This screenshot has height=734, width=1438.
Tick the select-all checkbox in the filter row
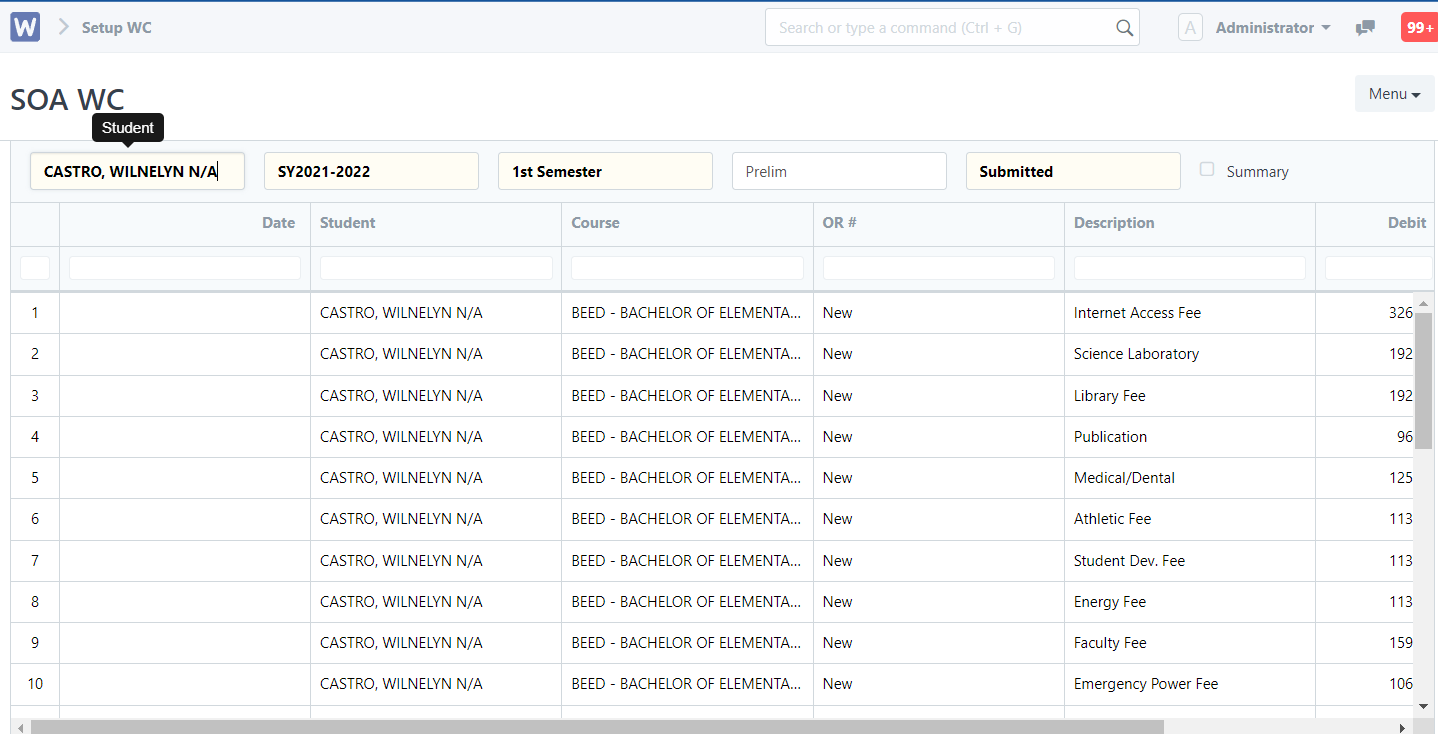(x=35, y=267)
